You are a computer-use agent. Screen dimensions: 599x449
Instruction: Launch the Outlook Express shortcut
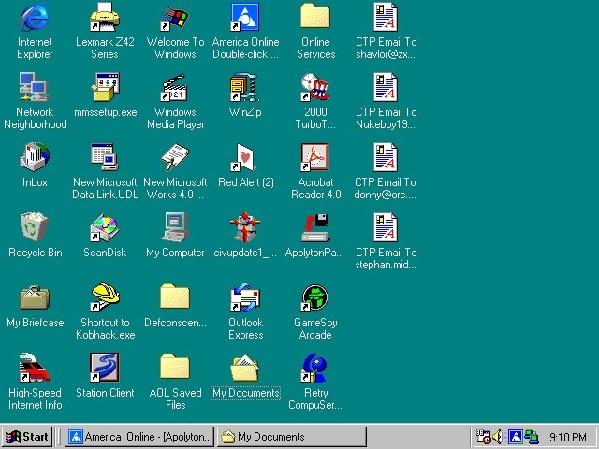pos(245,297)
